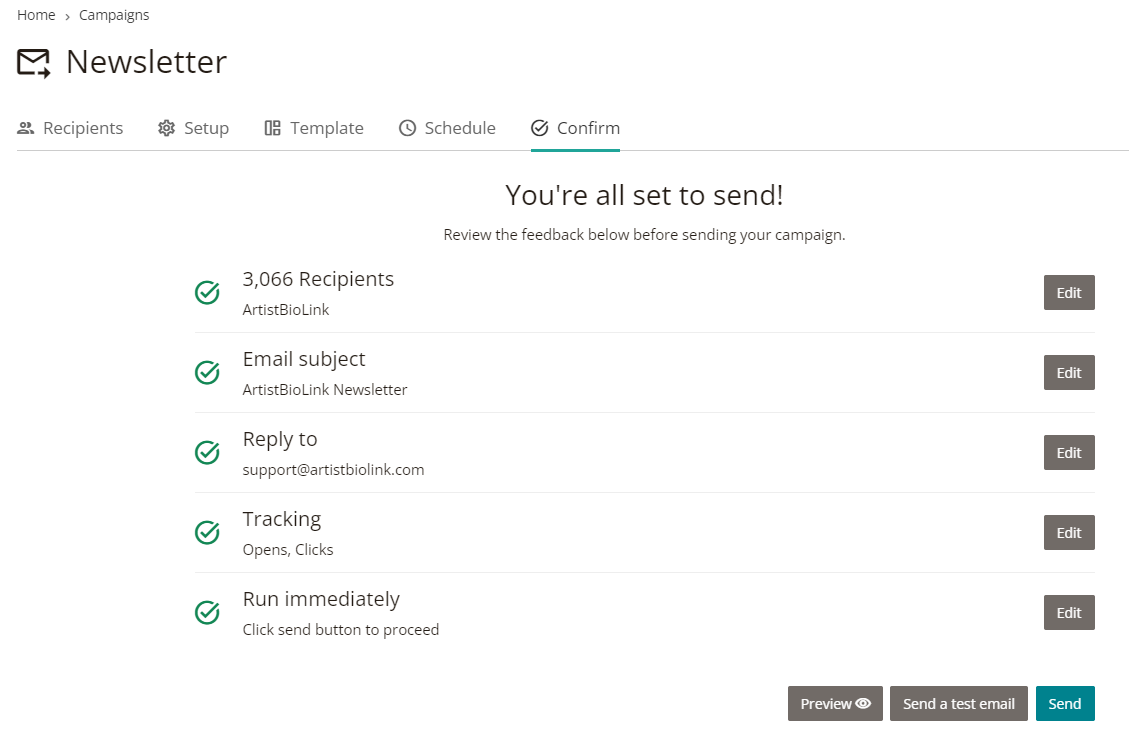The image size is (1129, 750).
Task: Click the Schedule clock icon
Action: click(408, 128)
